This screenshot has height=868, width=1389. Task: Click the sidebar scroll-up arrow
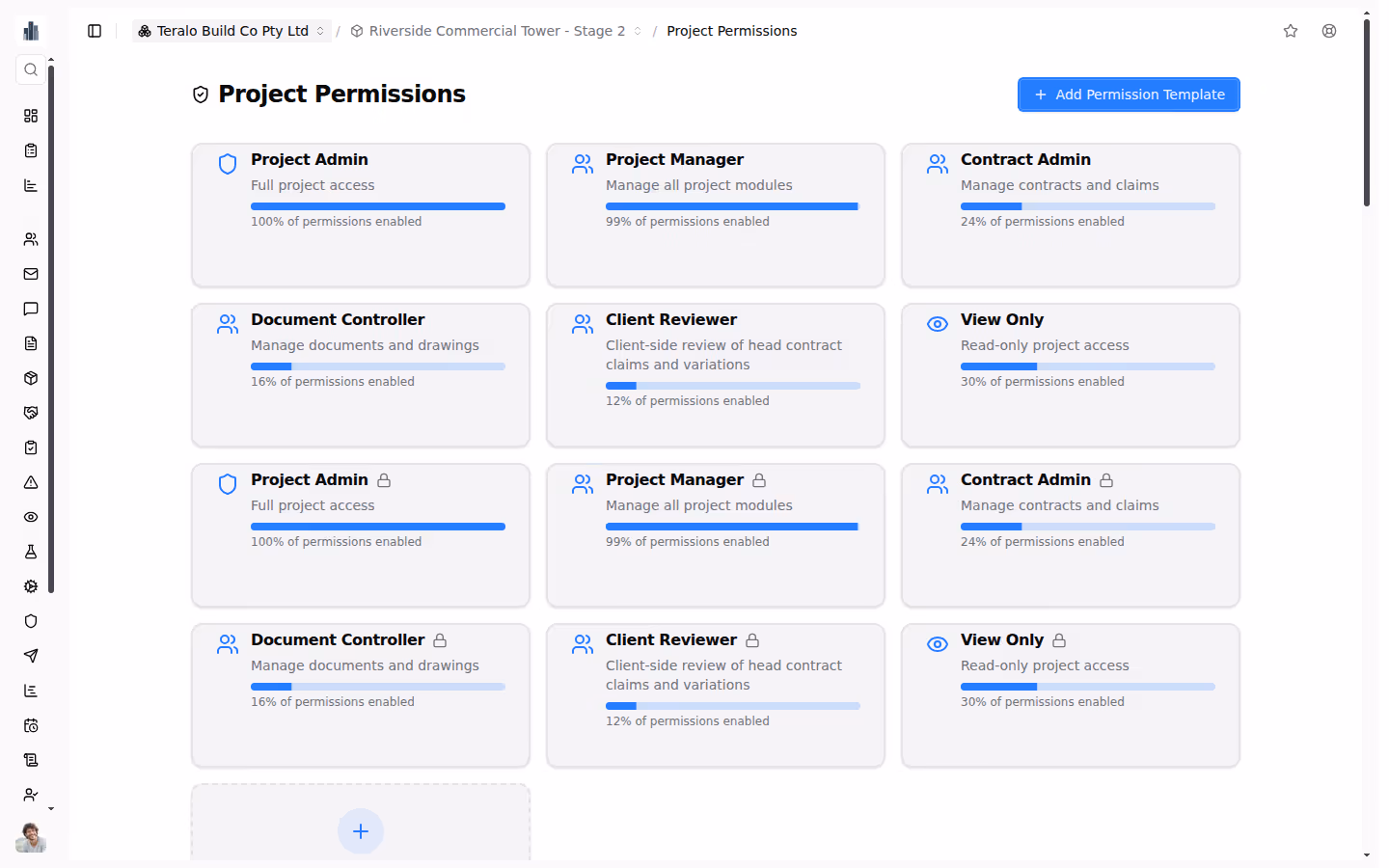[51, 60]
